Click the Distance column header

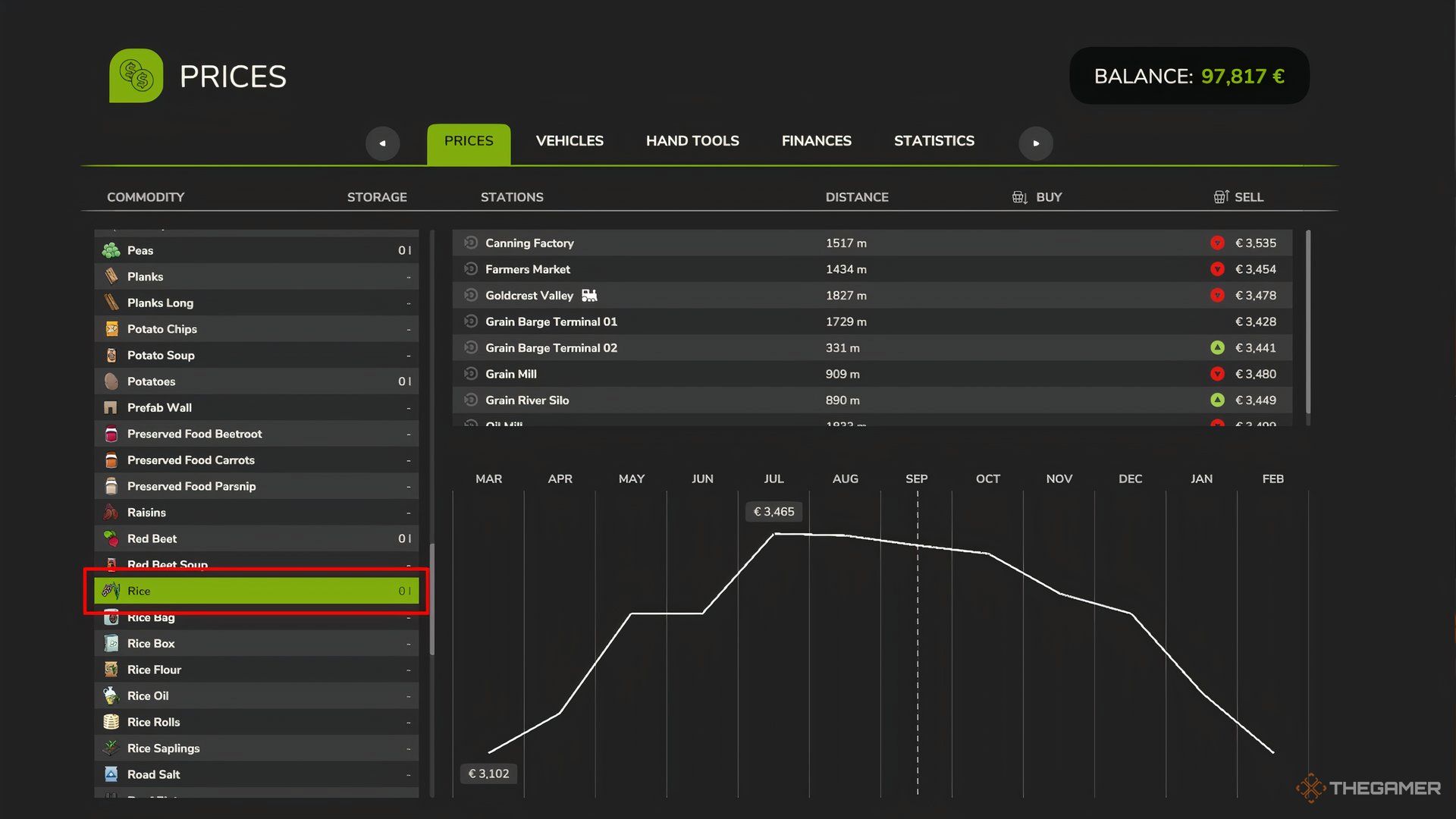857,197
